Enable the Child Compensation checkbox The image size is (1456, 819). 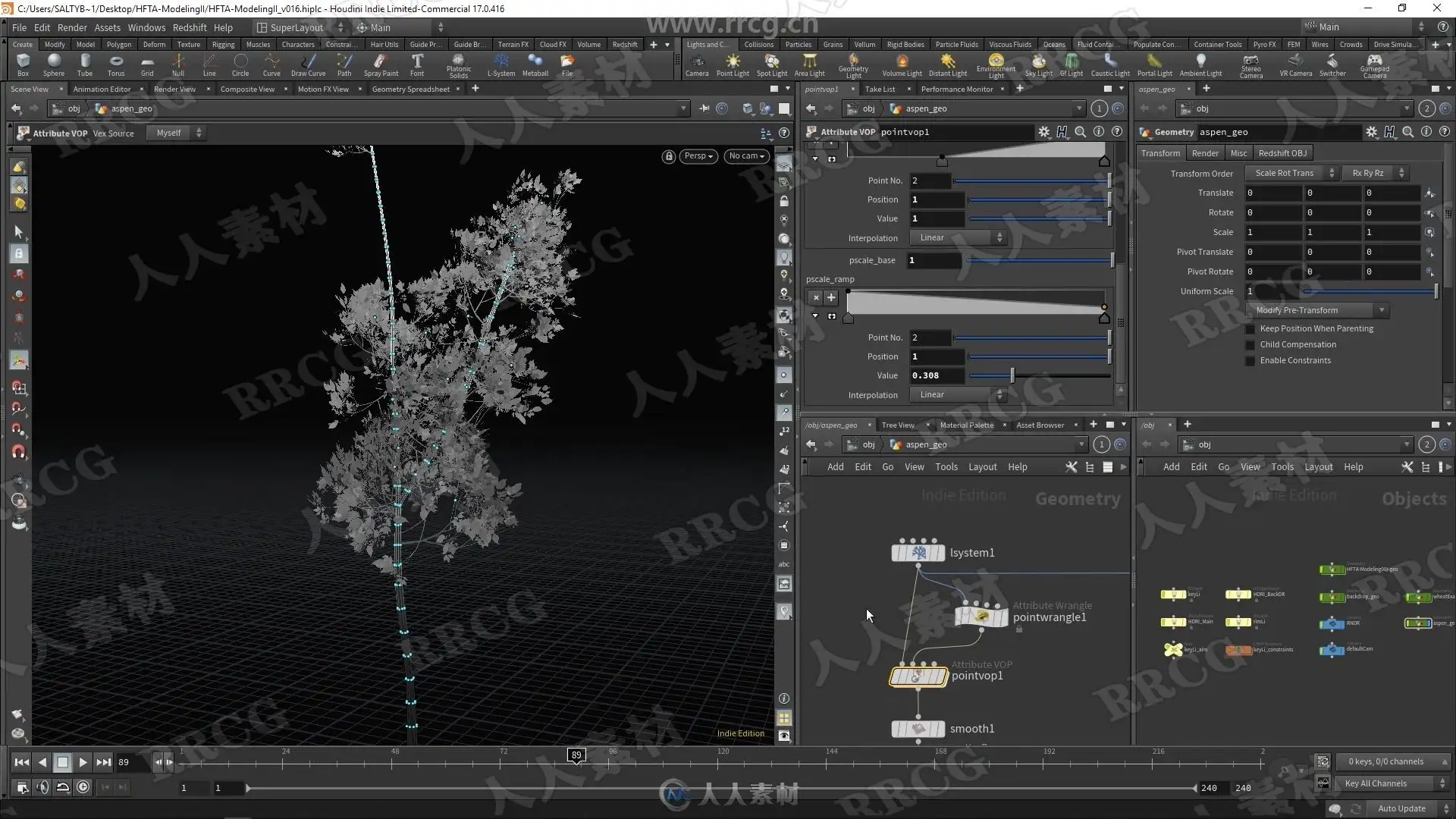point(1250,344)
